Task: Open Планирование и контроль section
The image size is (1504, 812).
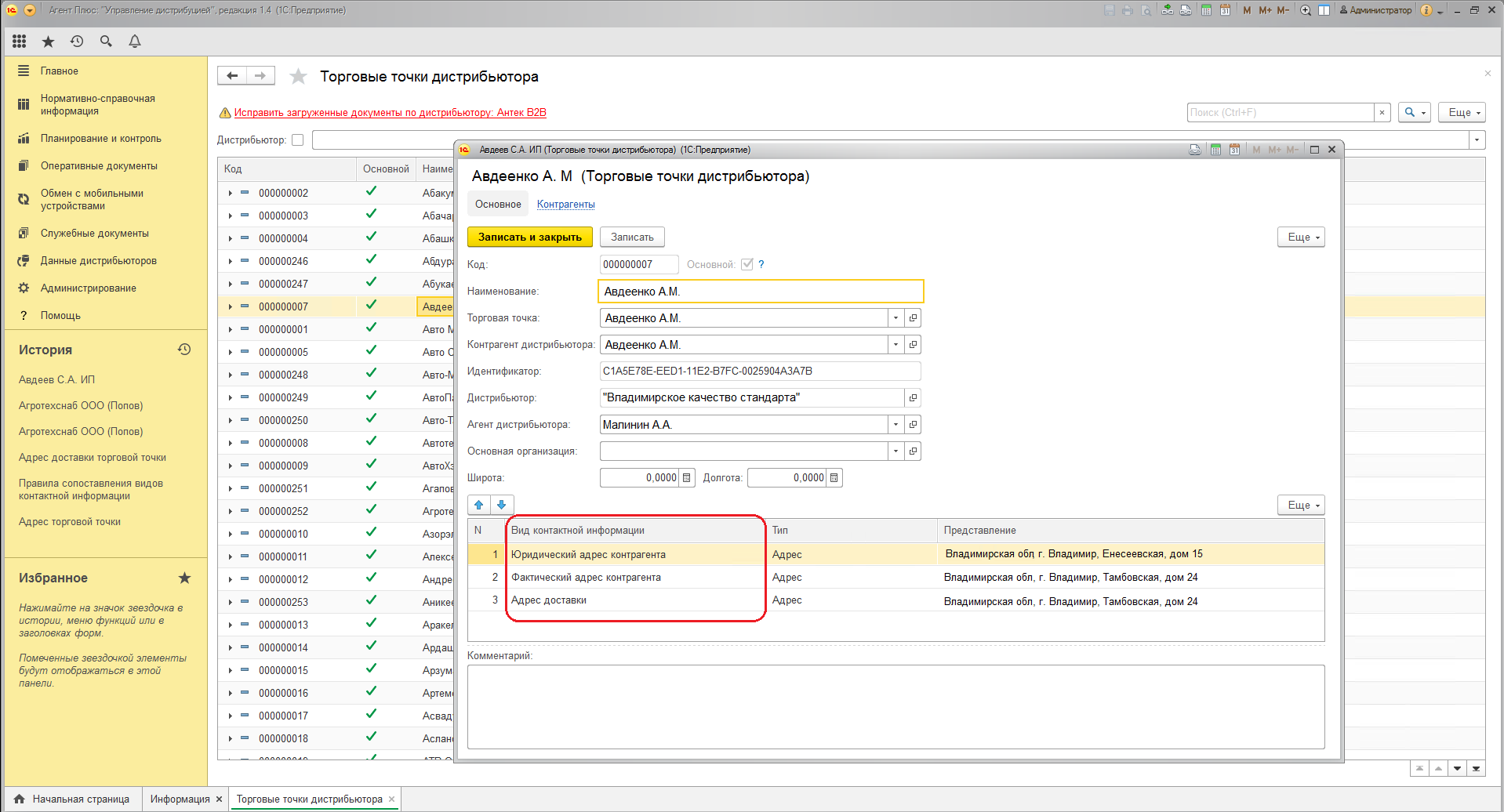Action: pyautogui.click(x=101, y=138)
